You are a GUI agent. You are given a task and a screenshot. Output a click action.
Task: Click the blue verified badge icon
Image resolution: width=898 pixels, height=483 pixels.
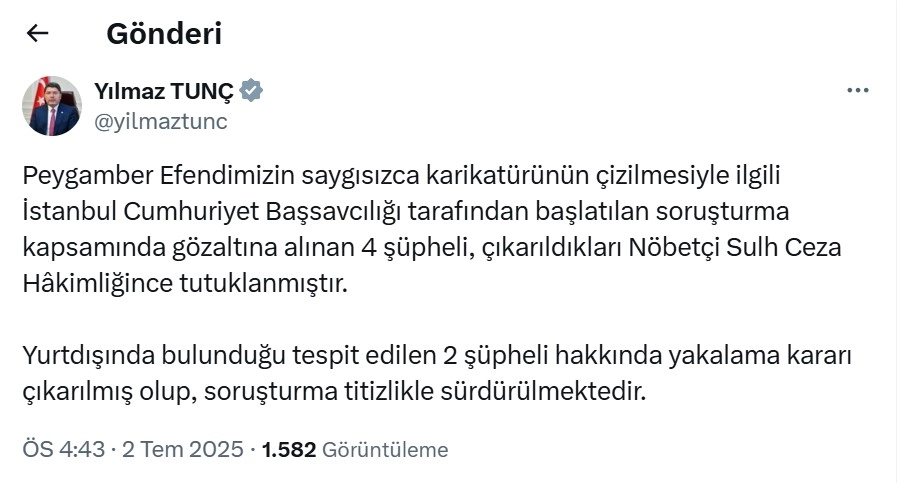point(252,91)
